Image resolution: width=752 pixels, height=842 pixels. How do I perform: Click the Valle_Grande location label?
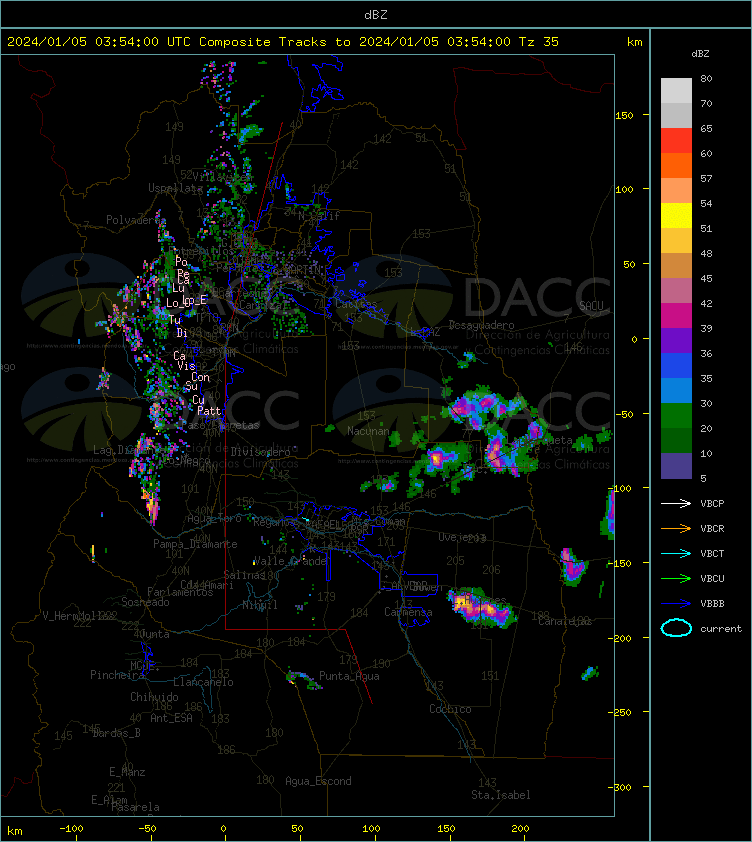tap(290, 561)
